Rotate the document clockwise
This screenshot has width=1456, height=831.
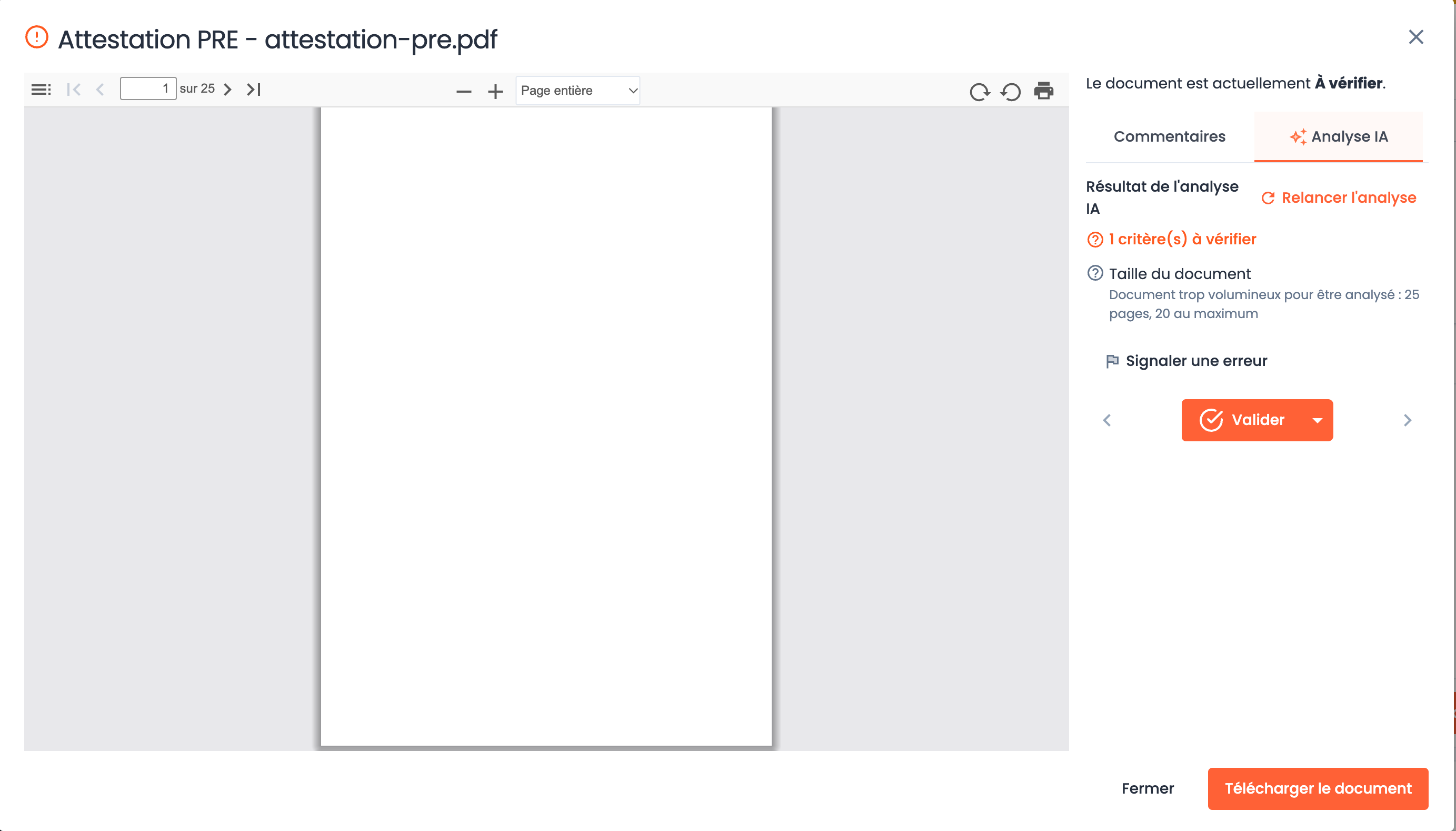(980, 91)
